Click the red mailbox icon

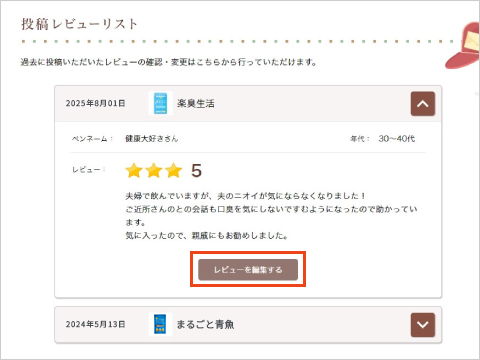point(463,46)
